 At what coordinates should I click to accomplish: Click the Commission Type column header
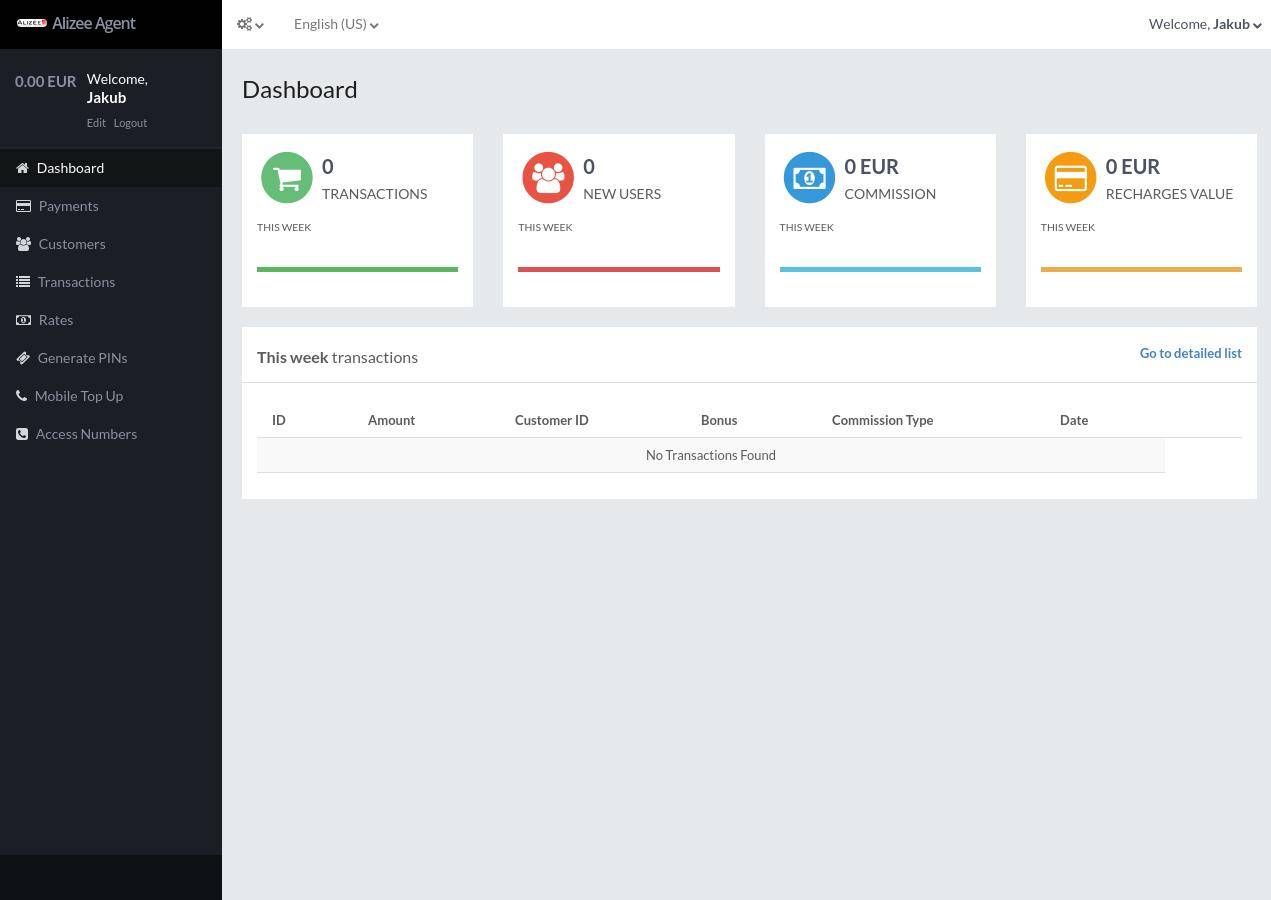(x=882, y=420)
